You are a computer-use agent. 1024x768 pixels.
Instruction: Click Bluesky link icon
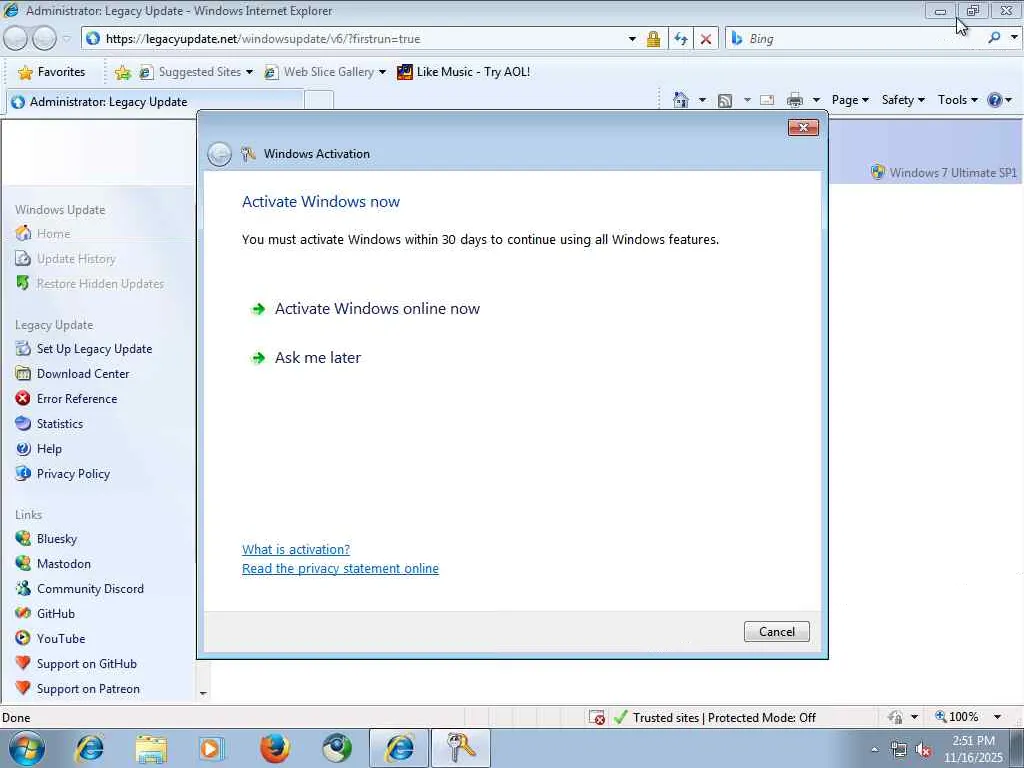tap(23, 539)
